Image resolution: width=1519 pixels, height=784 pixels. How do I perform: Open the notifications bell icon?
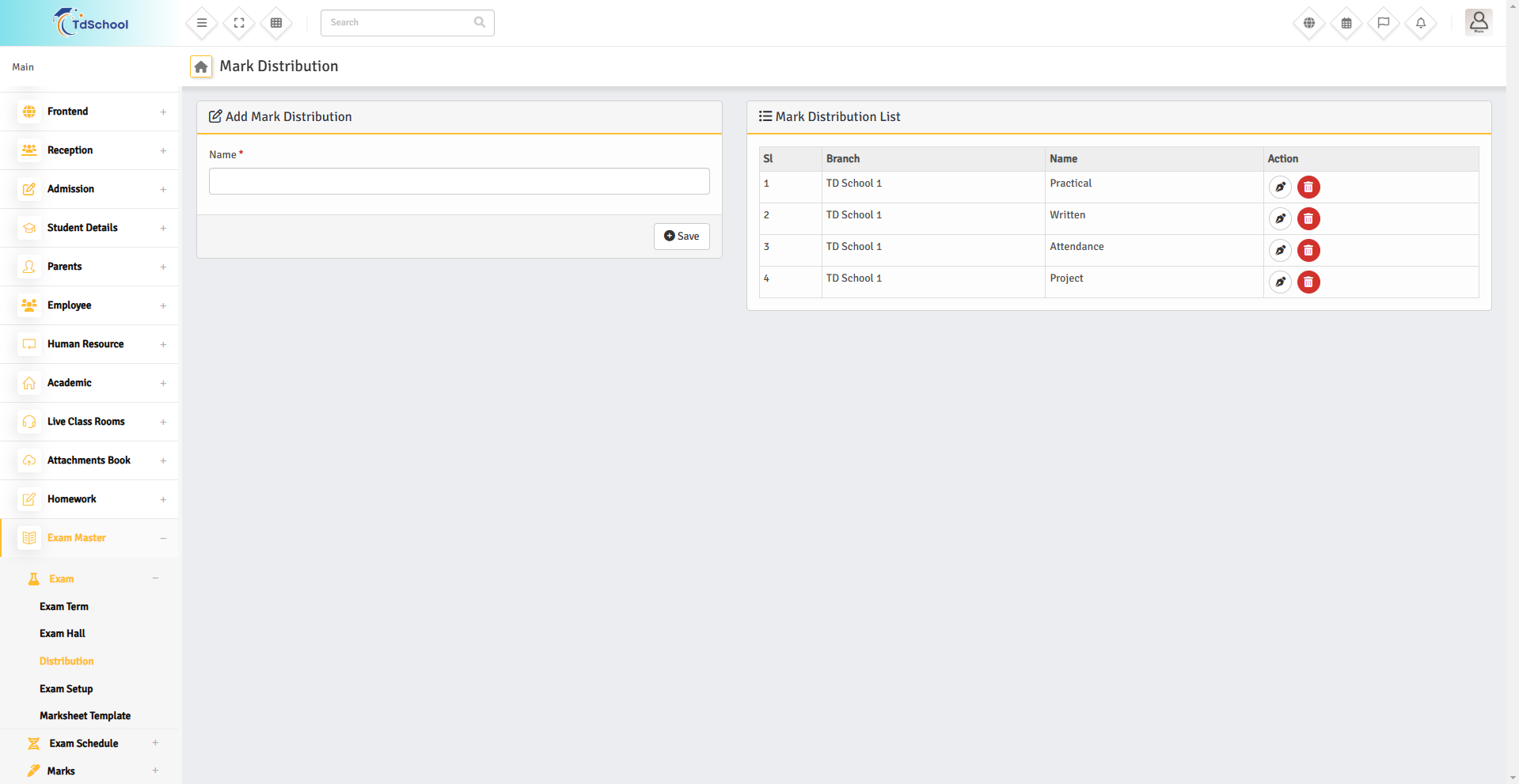(x=1421, y=23)
